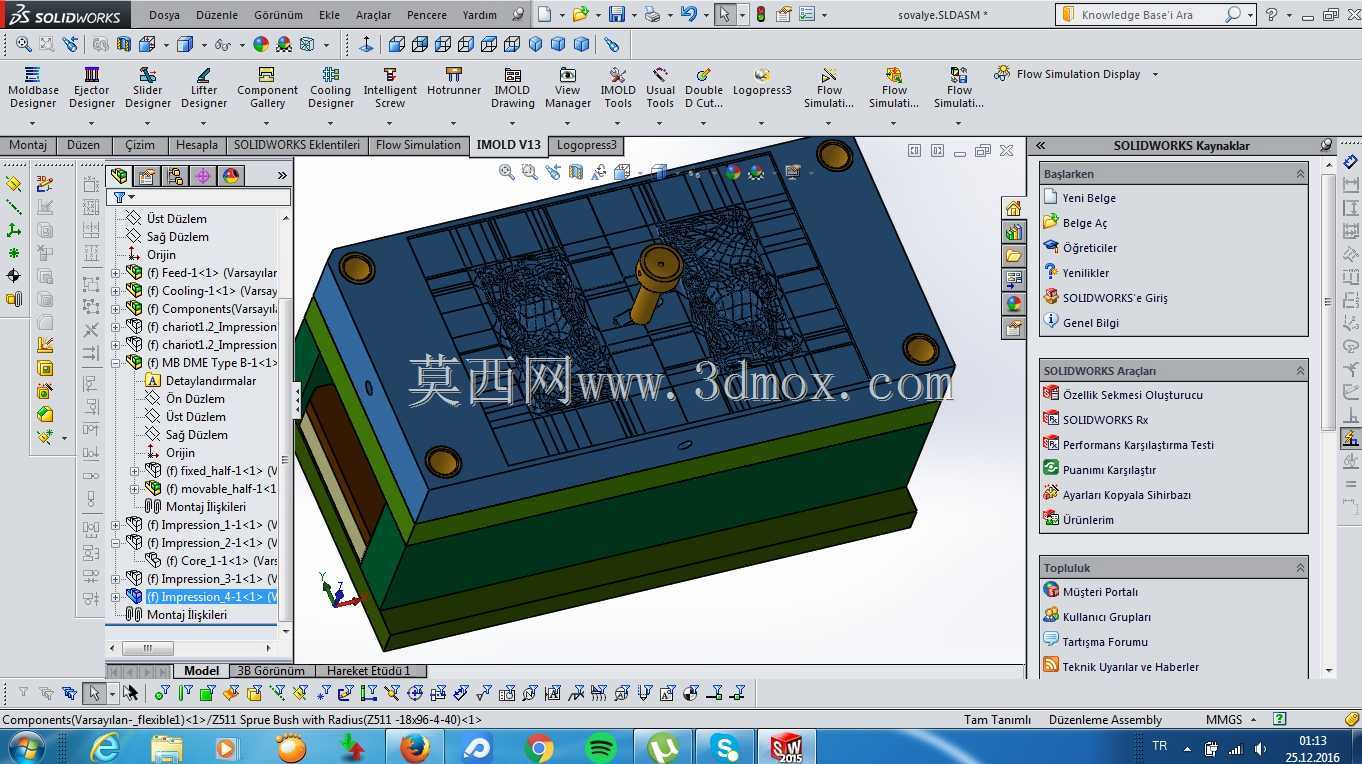
Task: Open the Müşteri Portalı link
Action: pos(1100,592)
